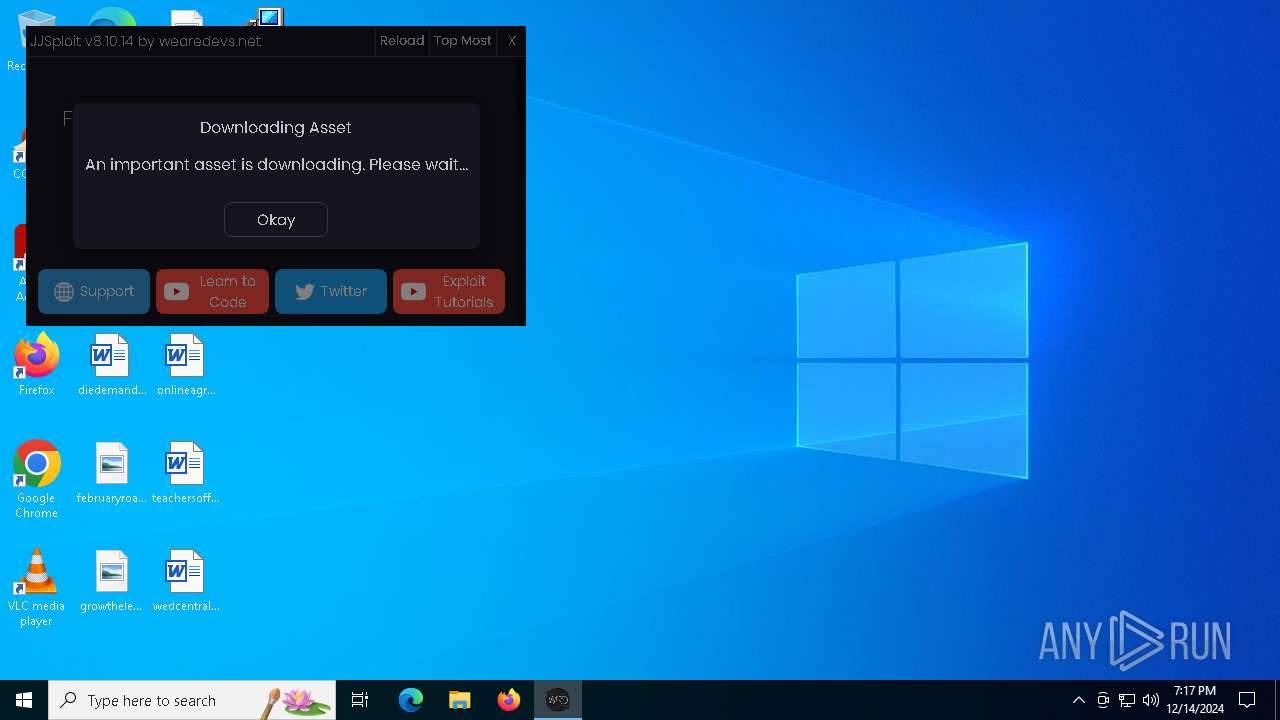The image size is (1280, 720).
Task: Click the JJSploit v8.10.14 title text
Action: (145, 41)
